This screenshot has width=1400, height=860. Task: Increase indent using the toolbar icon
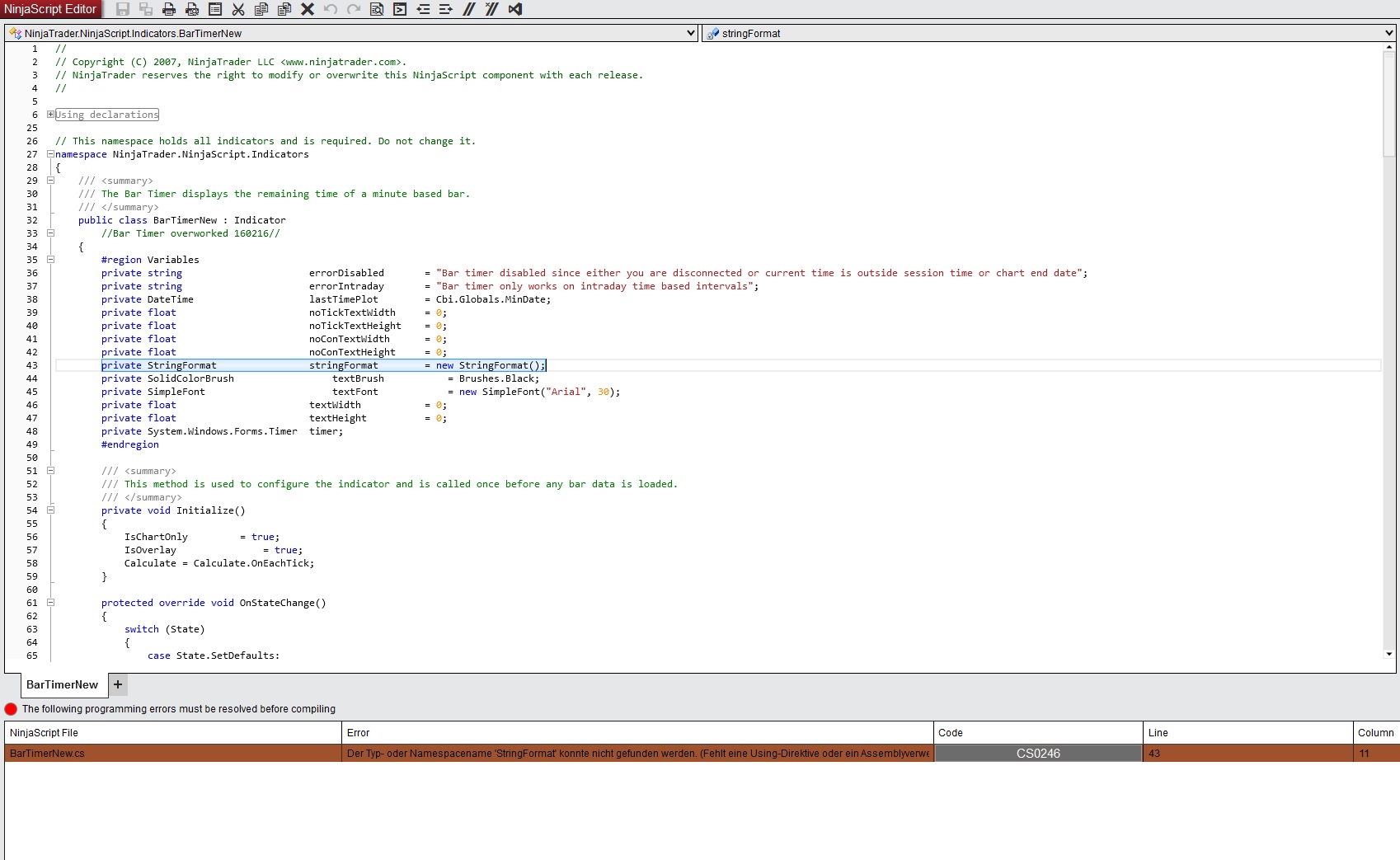coord(446,9)
